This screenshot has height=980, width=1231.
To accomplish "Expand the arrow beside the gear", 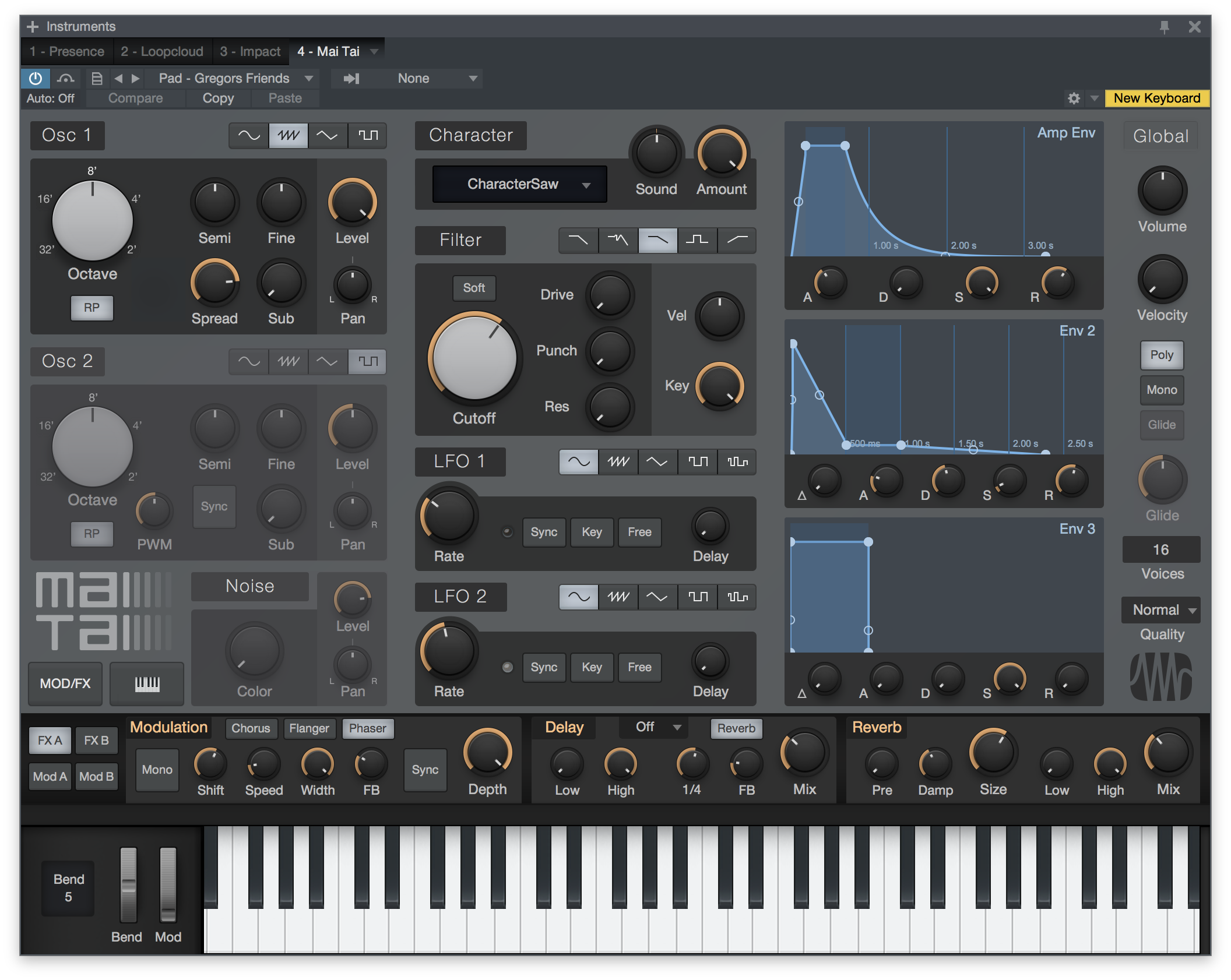I will point(1094,98).
